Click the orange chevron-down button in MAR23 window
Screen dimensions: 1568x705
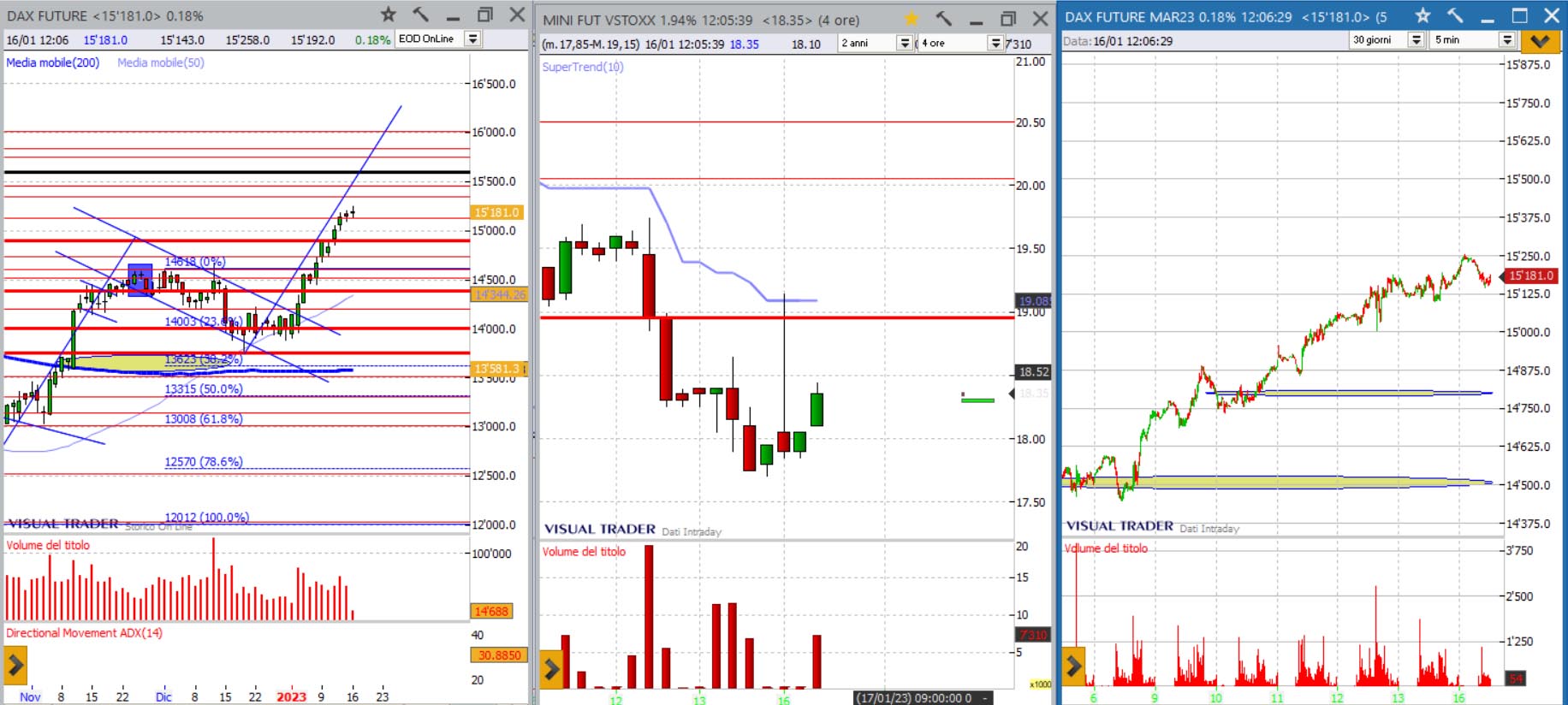(x=1540, y=40)
